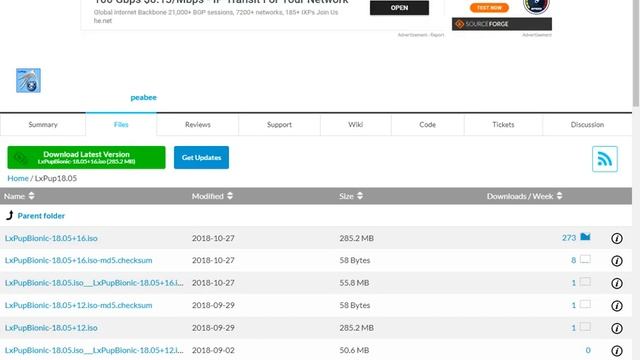Go to the Support tab
The width and height of the screenshot is (640, 360).
tap(279, 124)
